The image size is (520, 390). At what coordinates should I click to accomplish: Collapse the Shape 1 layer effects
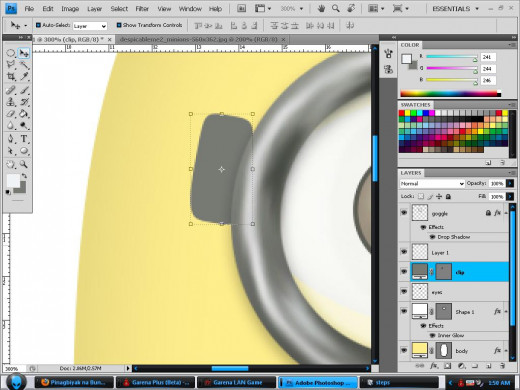pos(506,311)
